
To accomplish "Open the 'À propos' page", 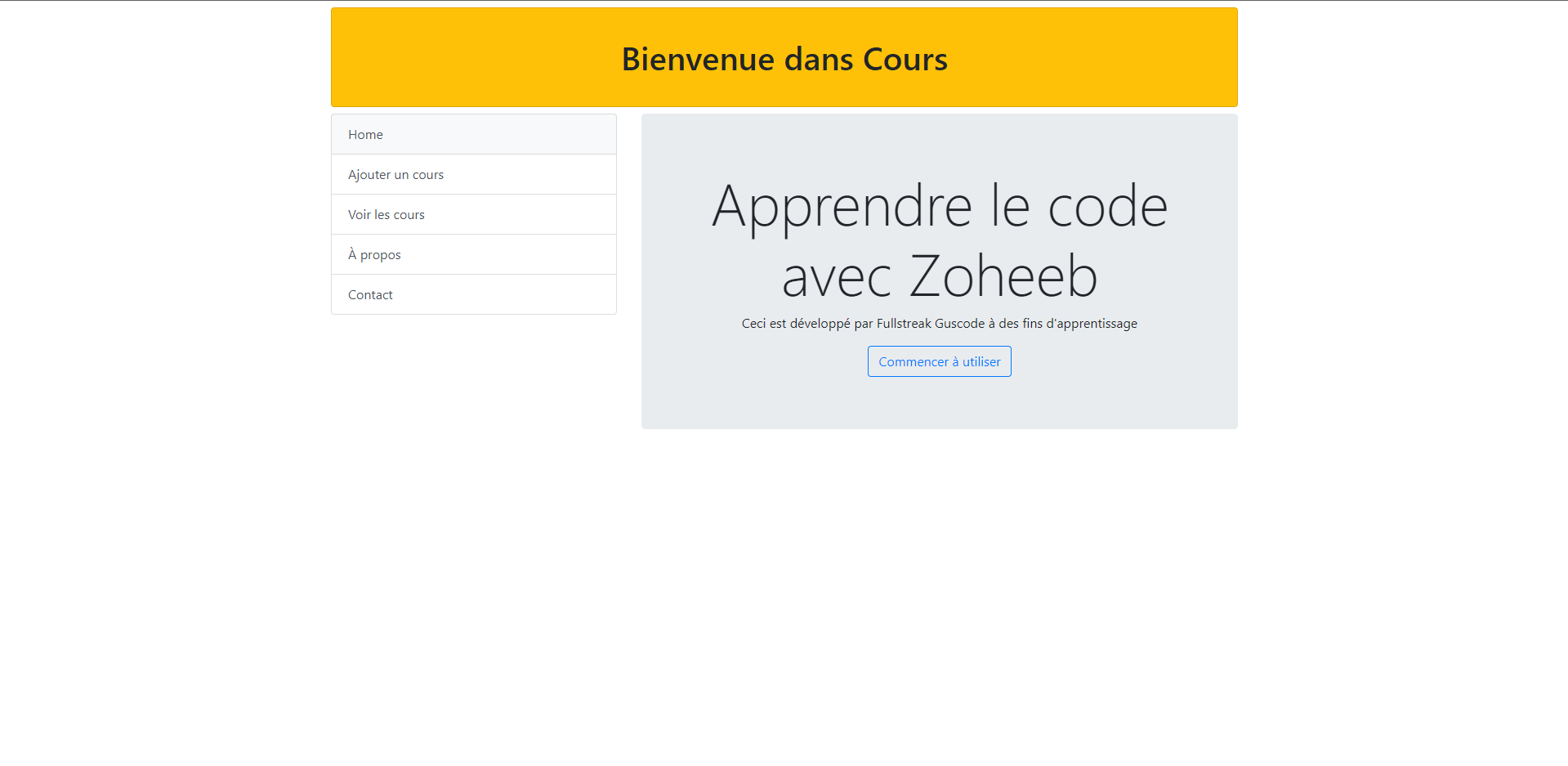I will [x=374, y=255].
